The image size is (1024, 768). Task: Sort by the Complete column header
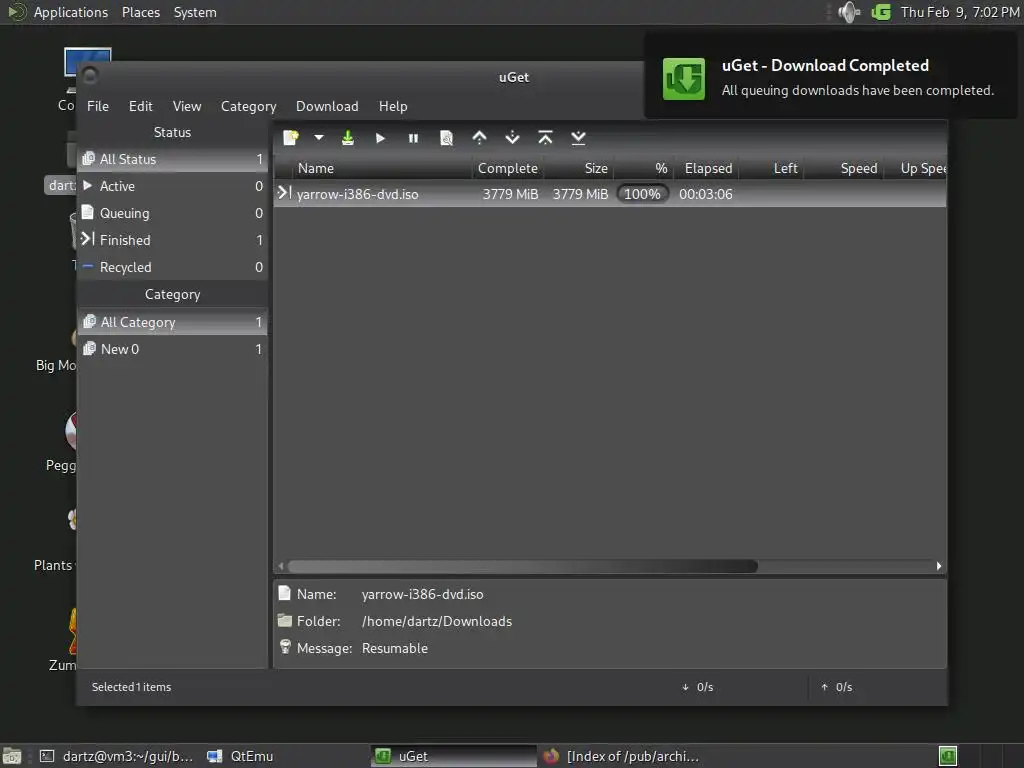pos(507,168)
